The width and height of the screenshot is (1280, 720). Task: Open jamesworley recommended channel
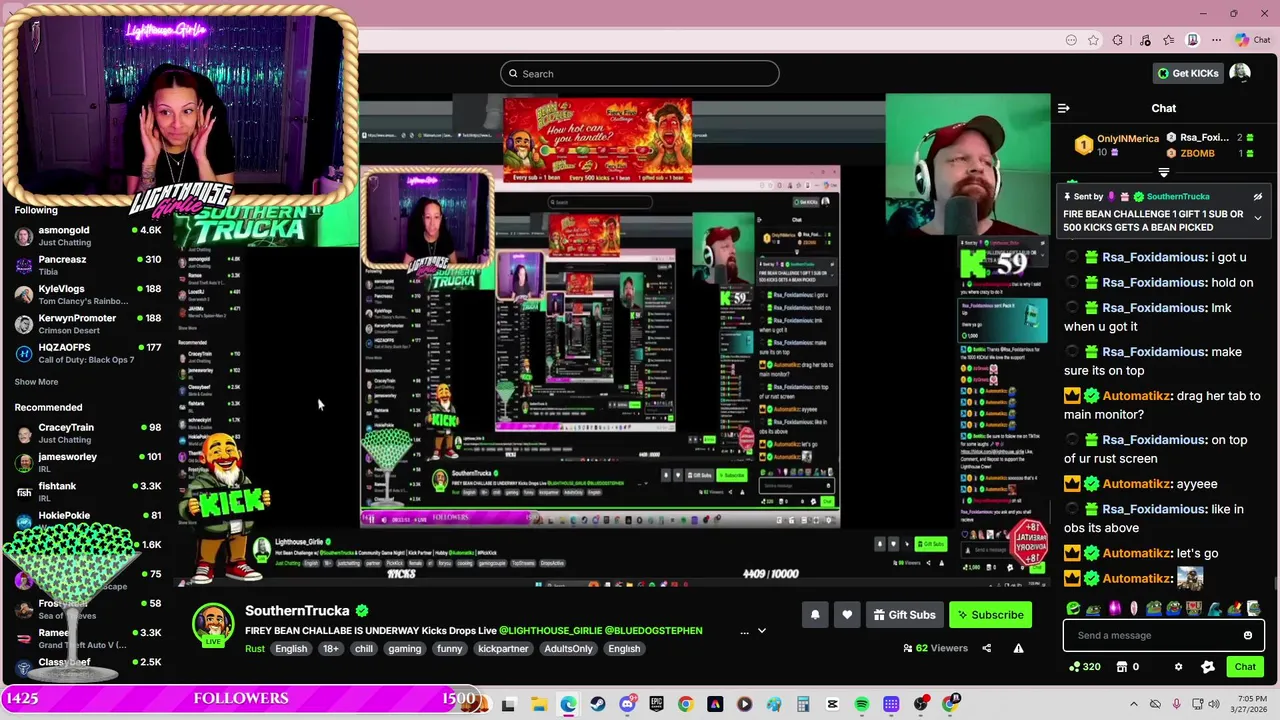88,462
